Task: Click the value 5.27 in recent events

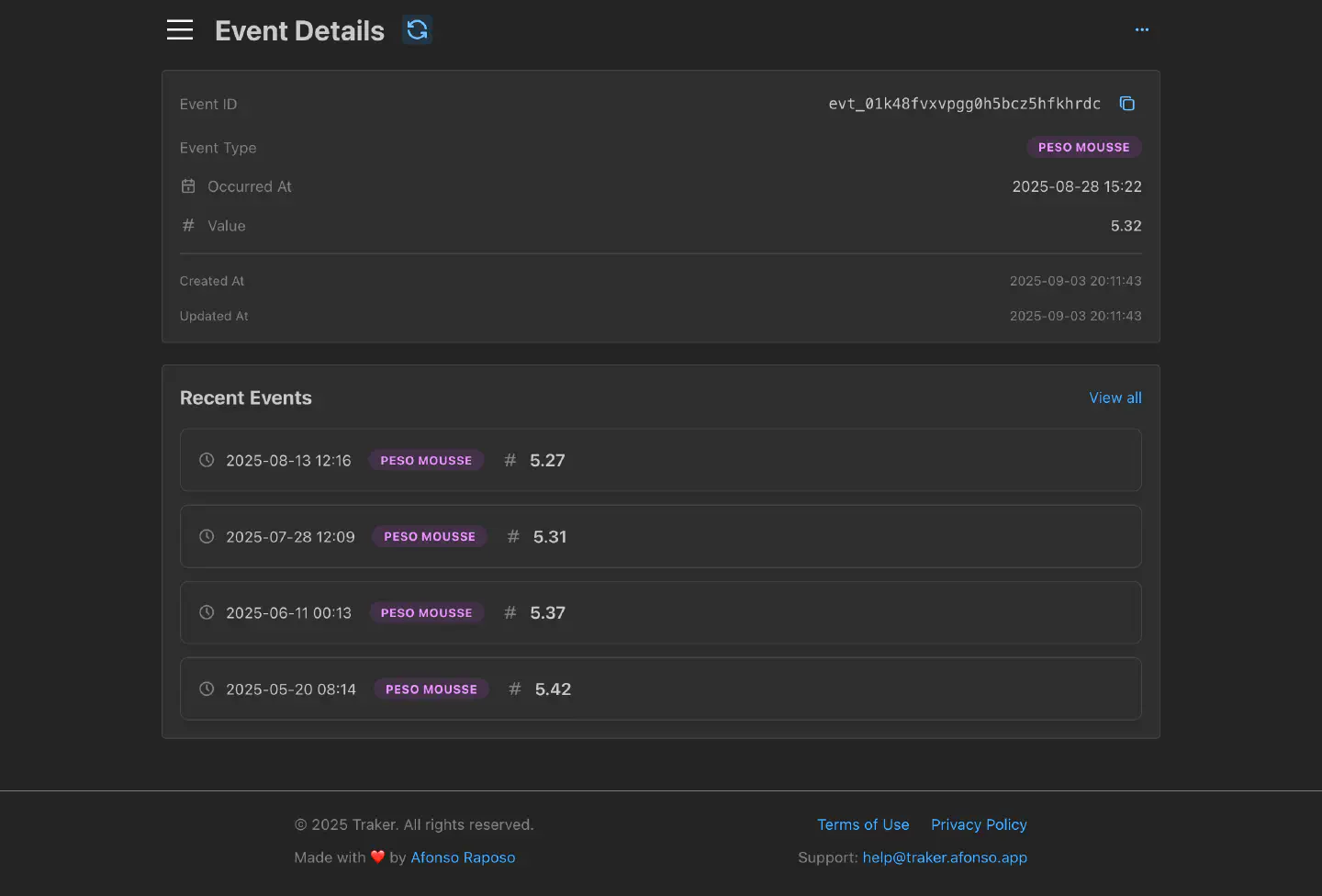Action: [547, 460]
